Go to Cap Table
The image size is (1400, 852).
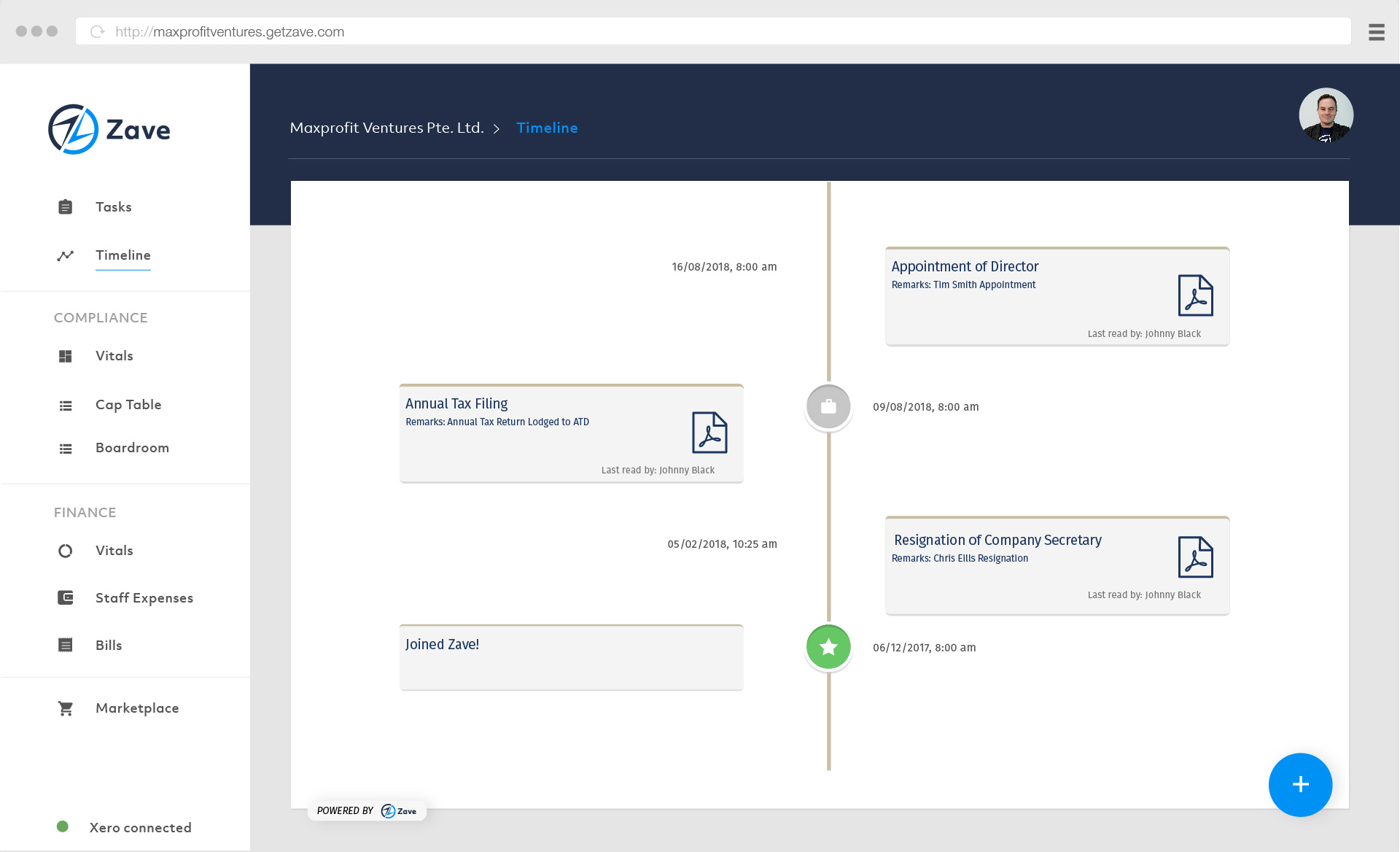tap(128, 405)
